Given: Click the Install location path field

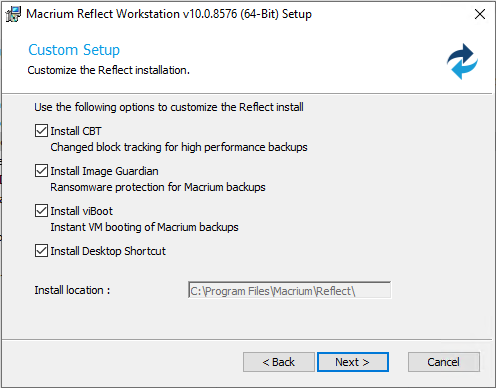Looking at the screenshot, I should click(x=289, y=290).
